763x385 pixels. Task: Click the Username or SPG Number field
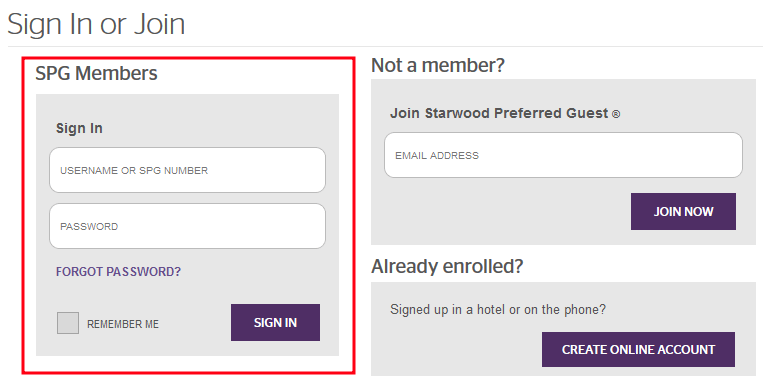[187, 170]
